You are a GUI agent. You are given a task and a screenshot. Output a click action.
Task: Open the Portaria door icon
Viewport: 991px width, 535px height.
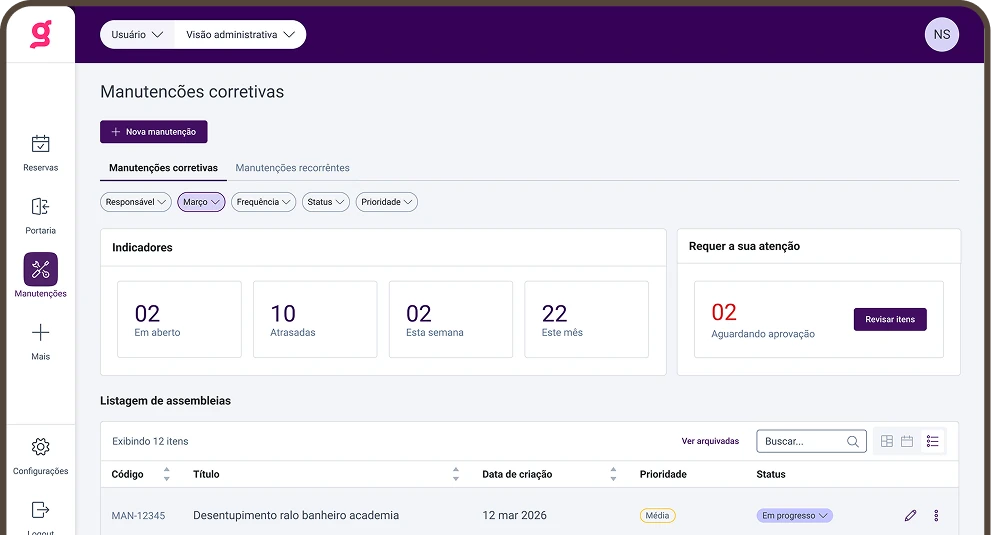[40, 207]
